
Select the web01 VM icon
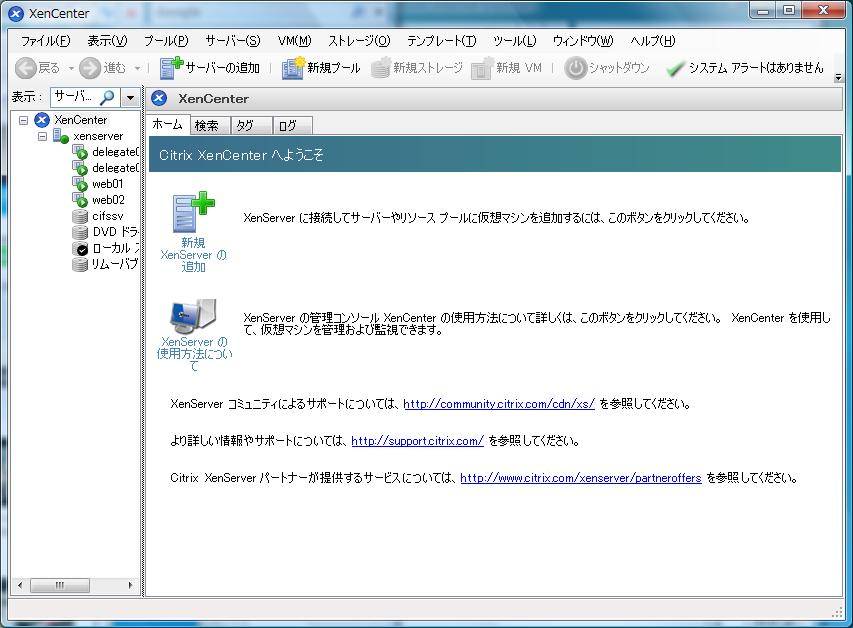80,184
